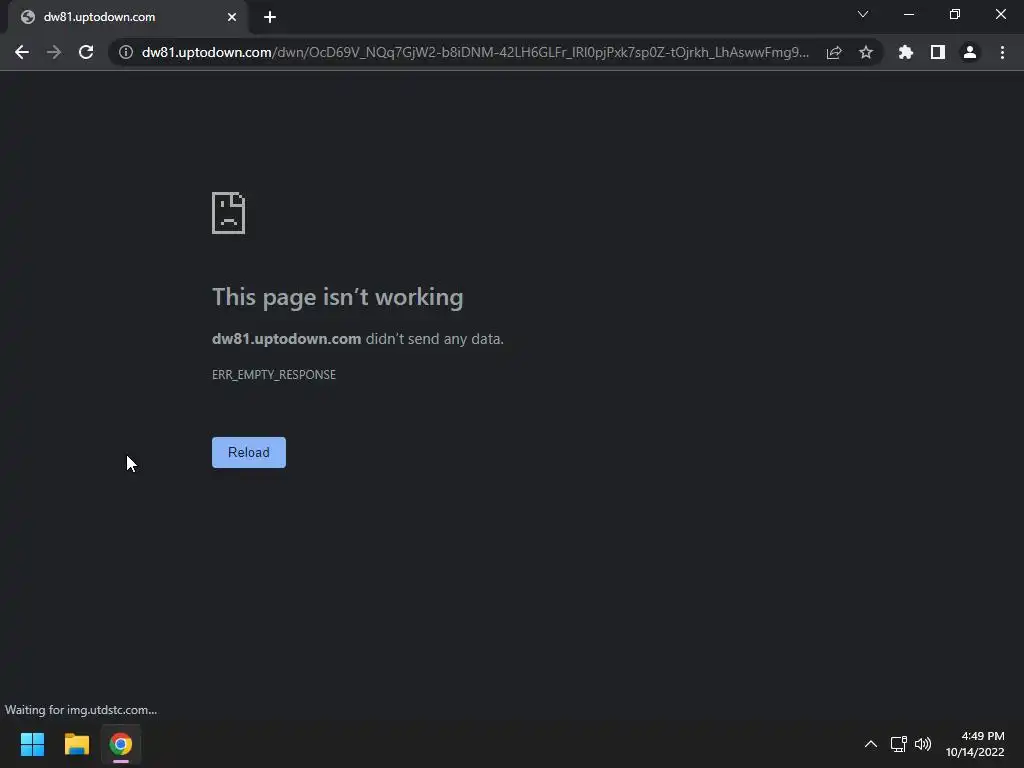Reload page using toolbar refresh icon

86,52
